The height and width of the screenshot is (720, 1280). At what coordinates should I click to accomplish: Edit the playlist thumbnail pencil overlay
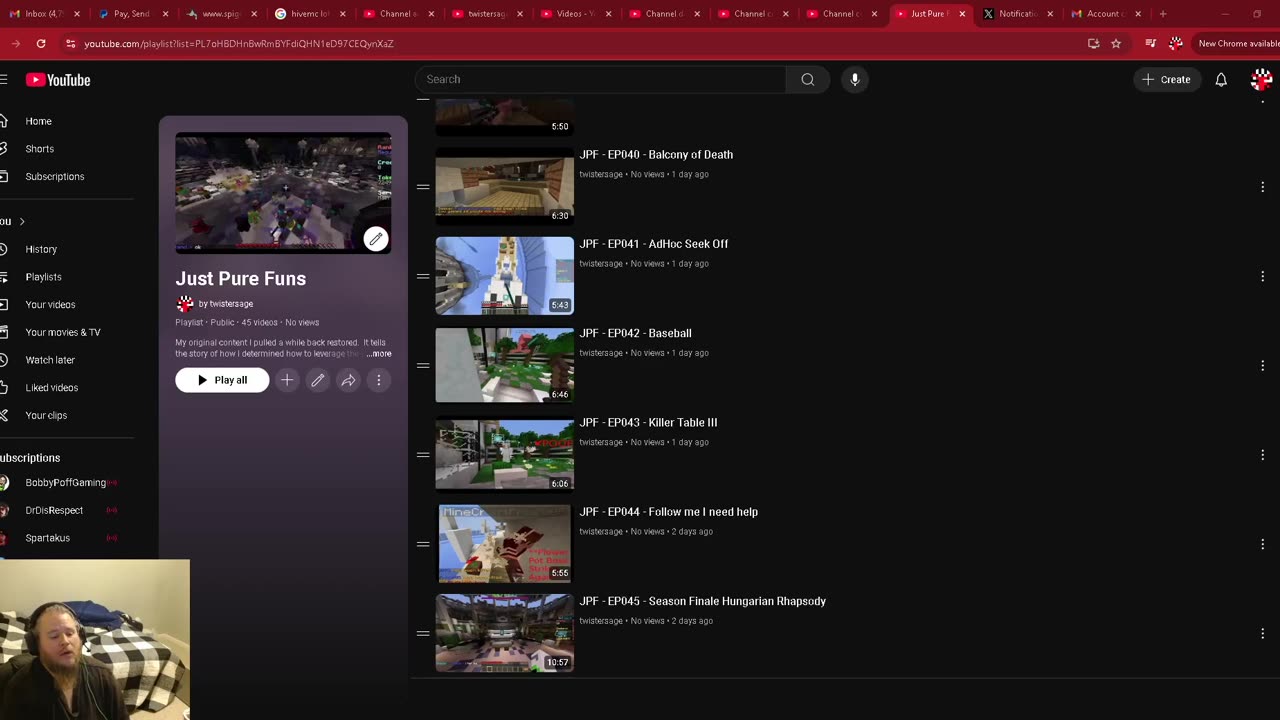[375, 238]
